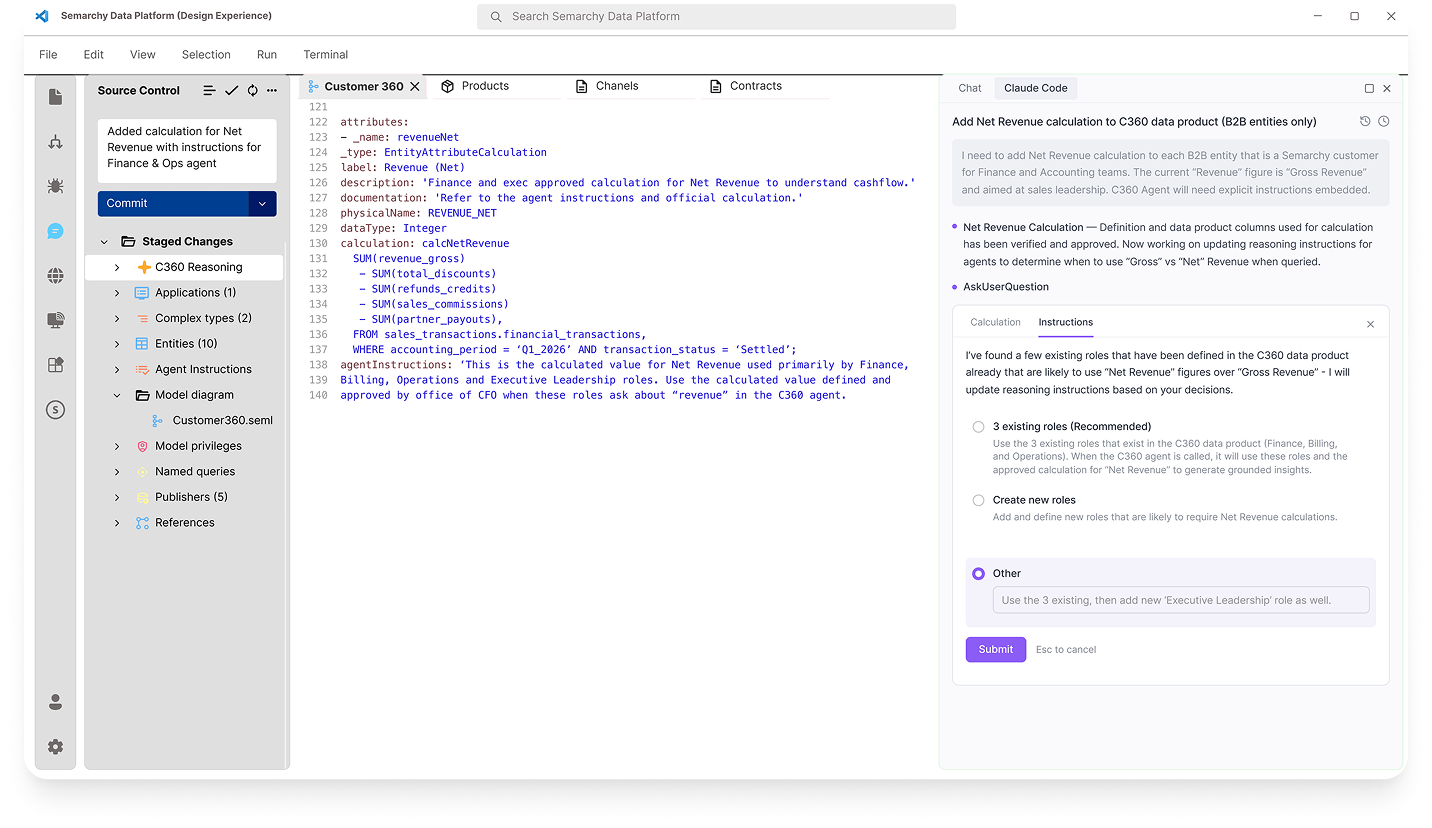Switch to the Contracts editor tab
This screenshot has height=828, width=1432.
tap(765, 86)
